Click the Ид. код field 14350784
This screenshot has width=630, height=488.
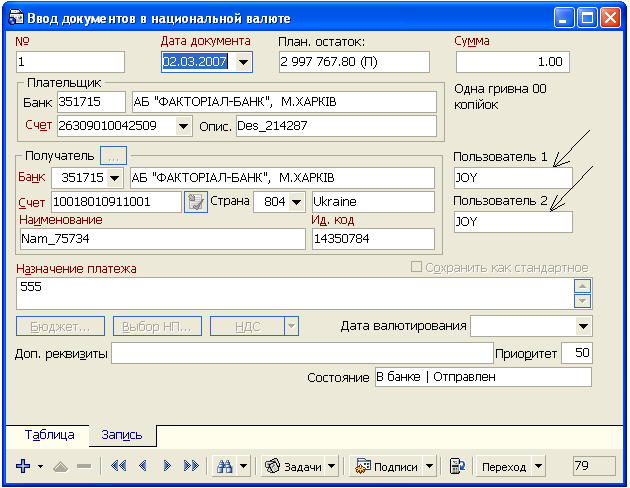pyautogui.click(x=373, y=239)
